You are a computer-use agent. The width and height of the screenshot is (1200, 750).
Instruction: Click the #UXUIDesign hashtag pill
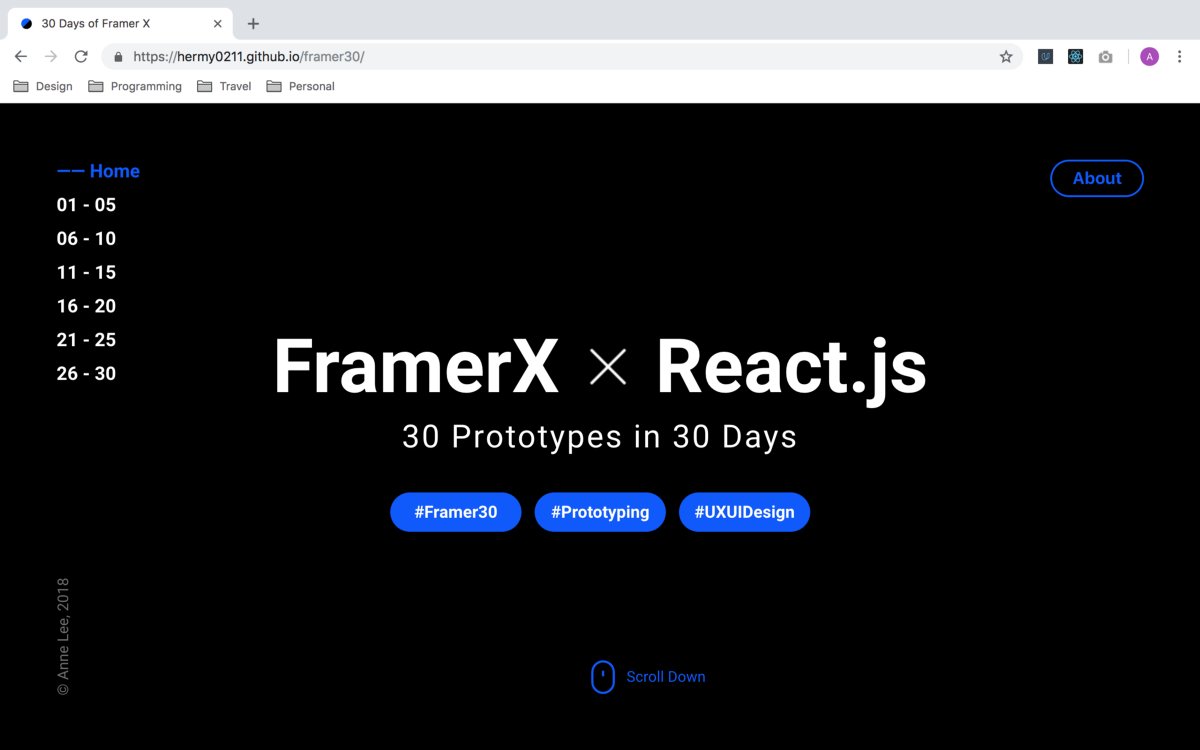pos(745,512)
